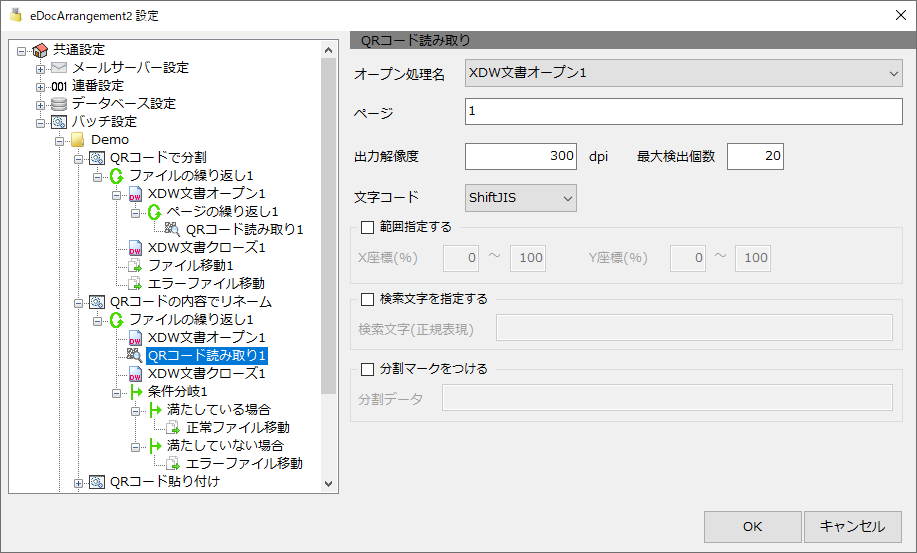Select the メールサーバー設定 tree item
Image resolution: width=917 pixels, height=553 pixels.
pos(130,68)
